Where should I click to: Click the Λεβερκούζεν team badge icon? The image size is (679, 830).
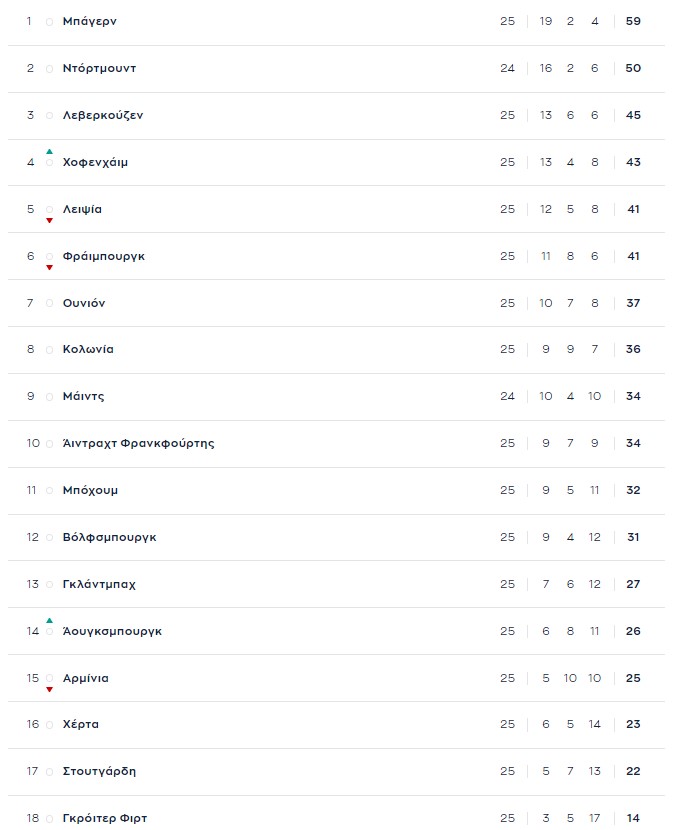[48, 115]
